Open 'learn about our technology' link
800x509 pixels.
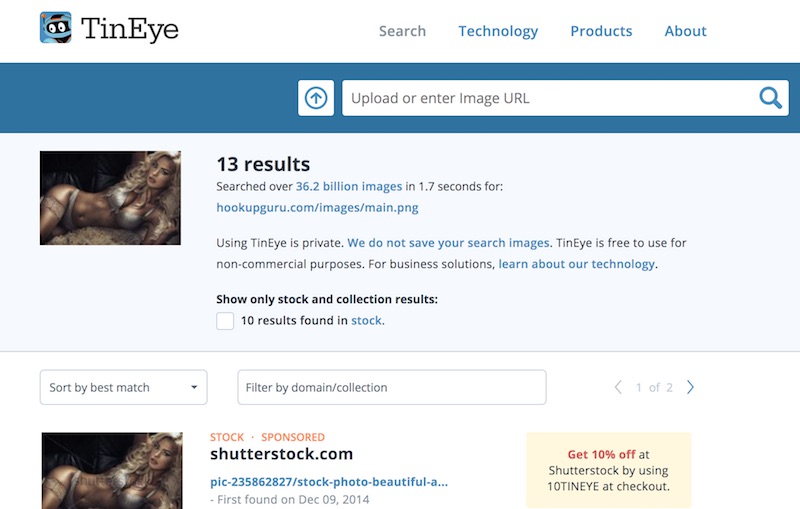pos(577,264)
